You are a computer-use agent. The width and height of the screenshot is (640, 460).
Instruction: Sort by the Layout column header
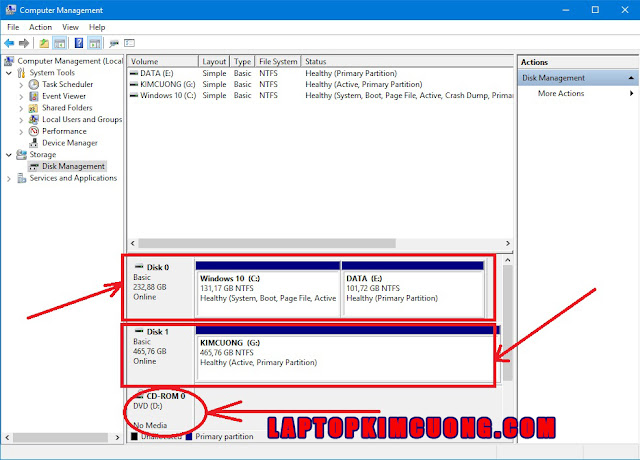coord(214,61)
